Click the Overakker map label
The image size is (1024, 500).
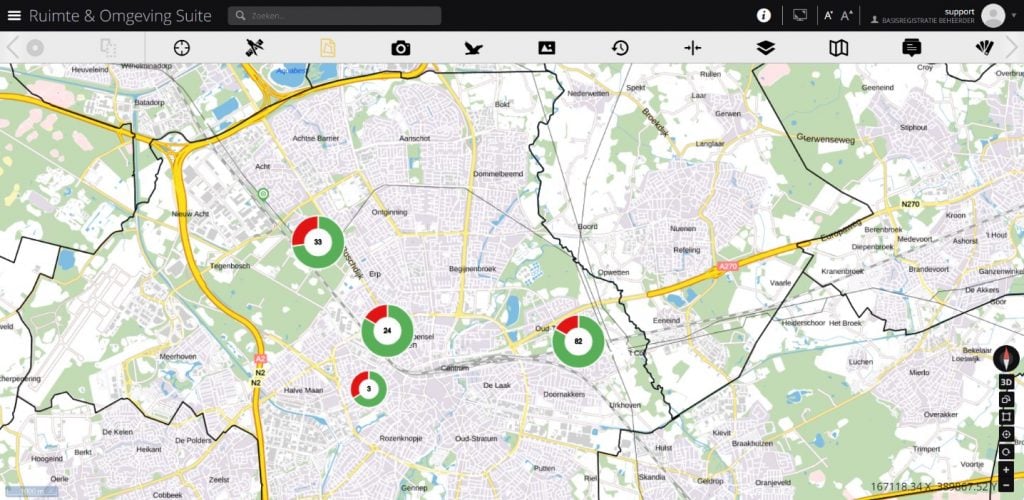pos(940,414)
